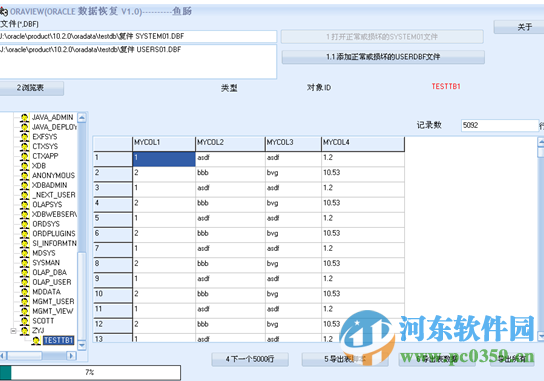Select highlighted MYCOL1 cell in row 1

coord(164,159)
